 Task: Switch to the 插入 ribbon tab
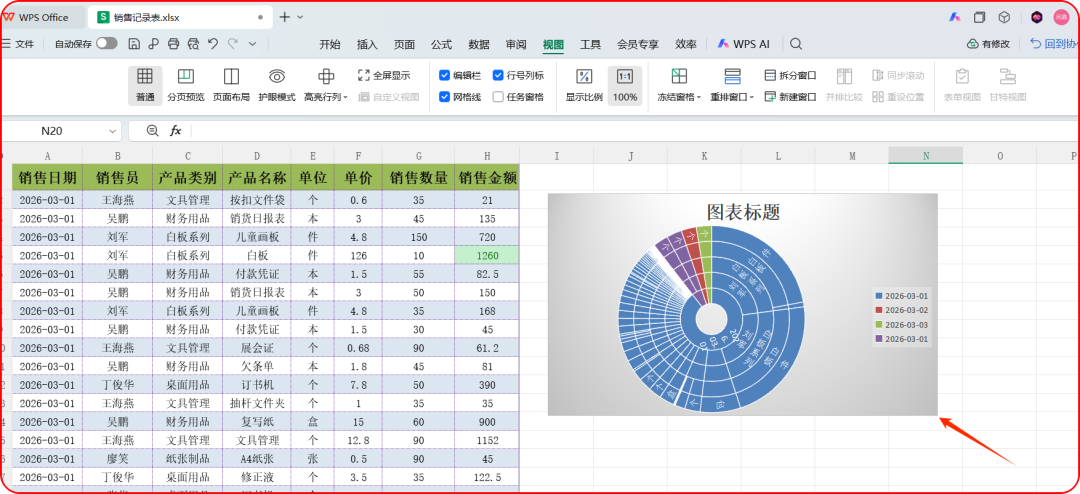(x=367, y=44)
